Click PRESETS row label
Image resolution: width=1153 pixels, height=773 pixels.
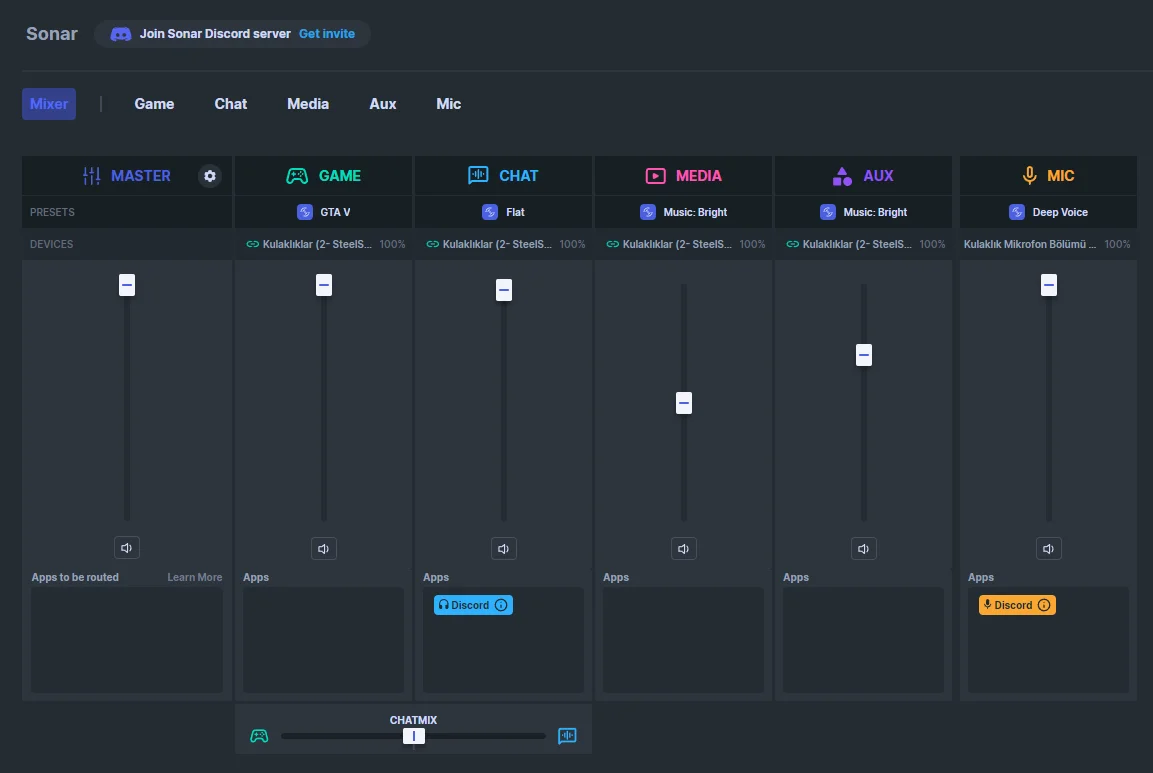tap(52, 212)
